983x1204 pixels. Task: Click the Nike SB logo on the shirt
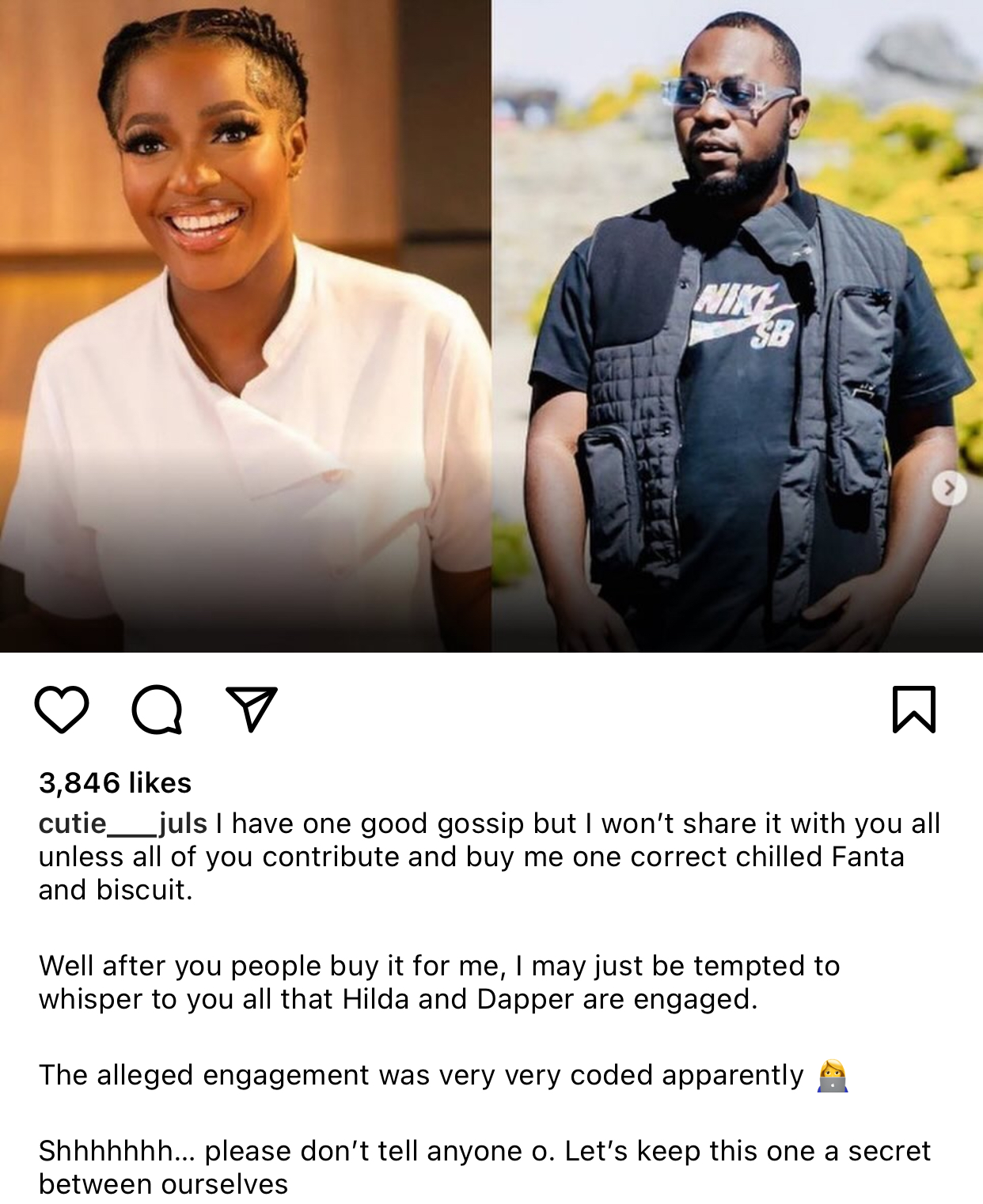[742, 316]
